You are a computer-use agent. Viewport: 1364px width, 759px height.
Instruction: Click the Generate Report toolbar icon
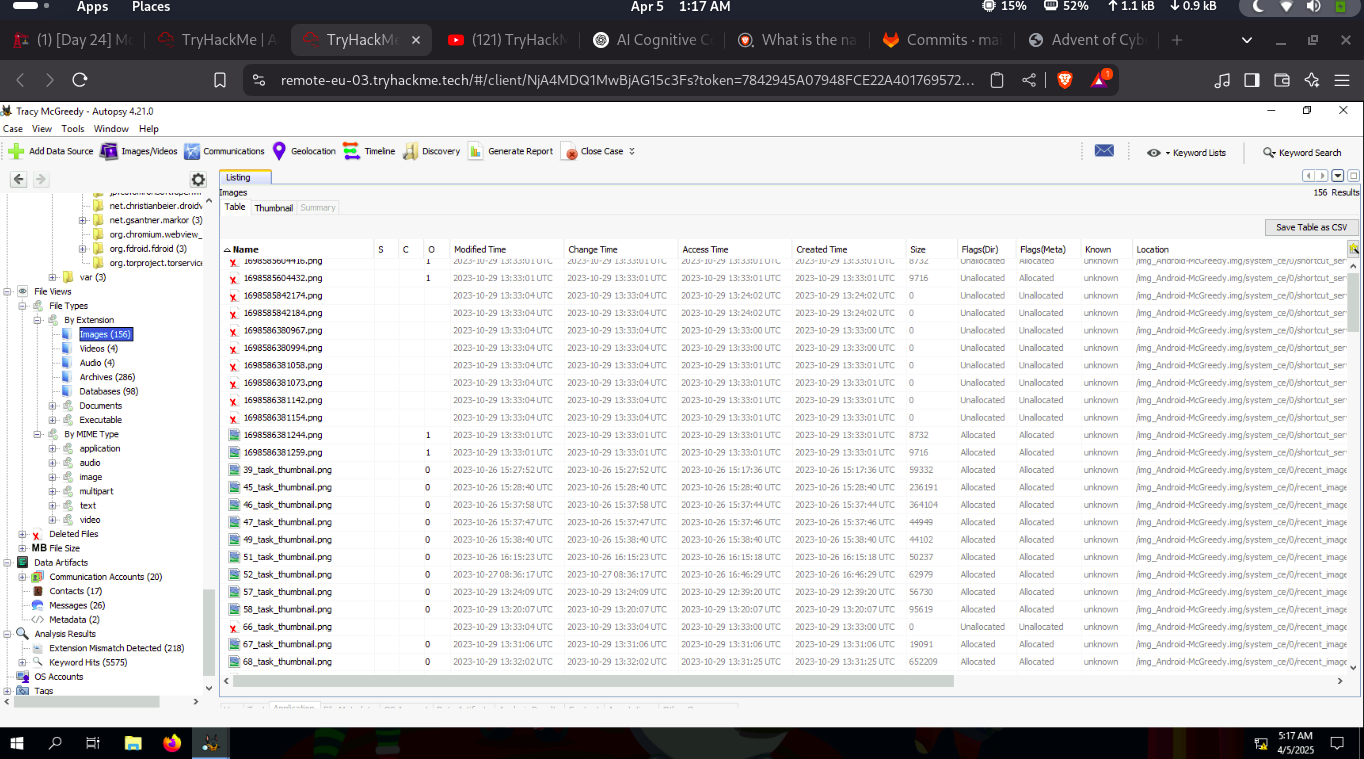[475, 151]
